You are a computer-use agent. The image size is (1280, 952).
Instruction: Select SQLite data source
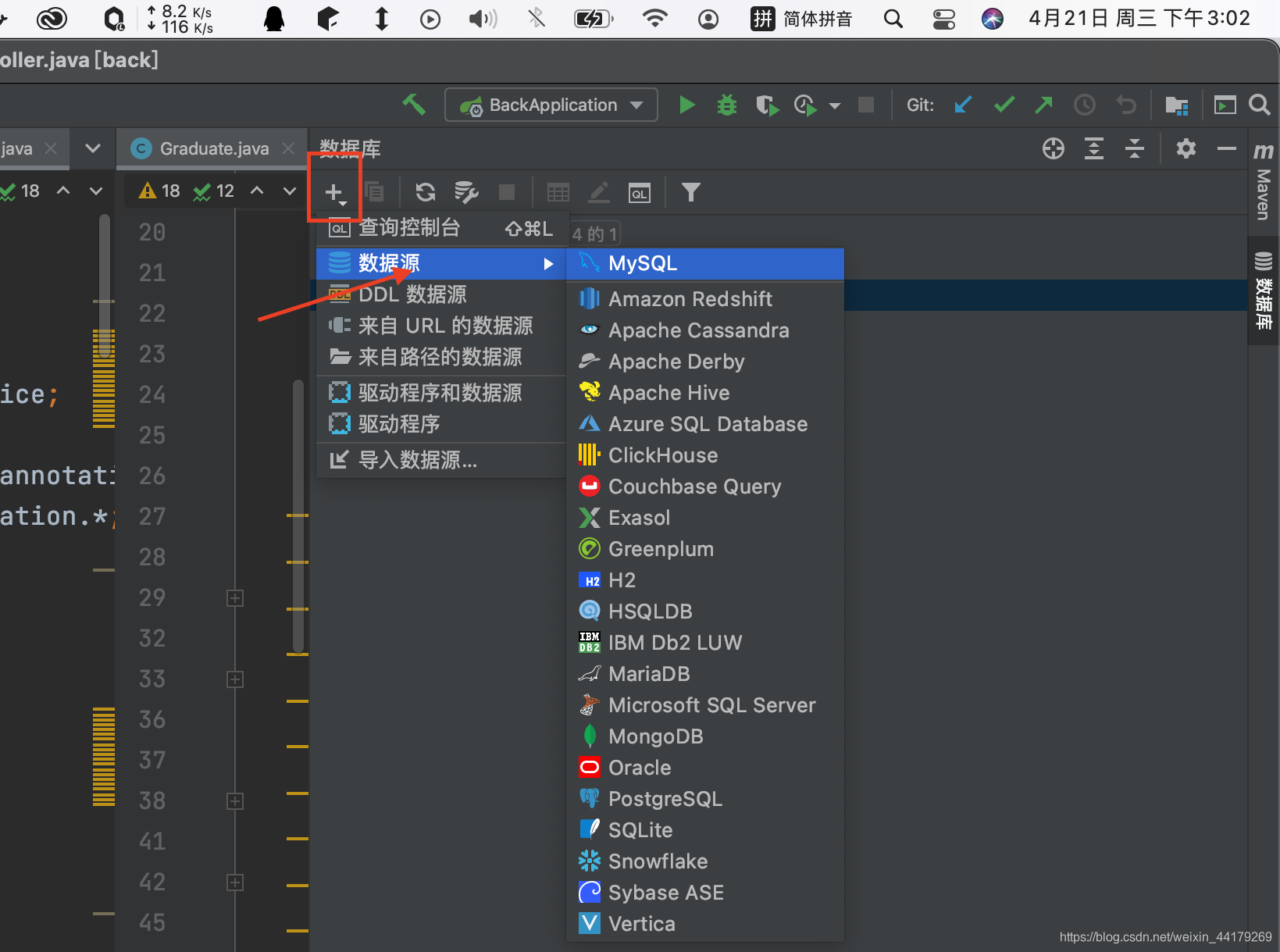(x=705, y=830)
